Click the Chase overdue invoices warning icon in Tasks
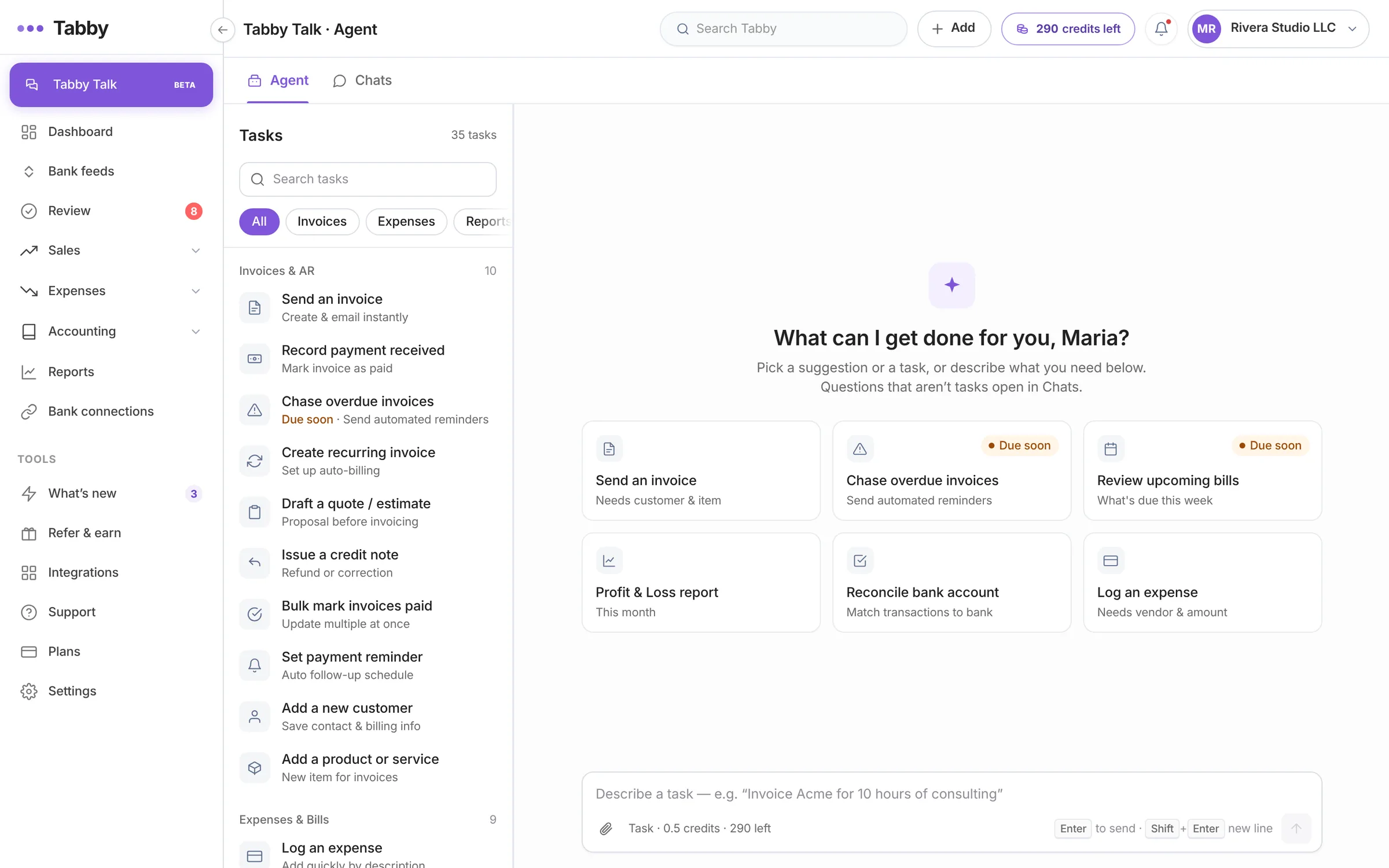This screenshot has height=868, width=1389. click(x=255, y=410)
